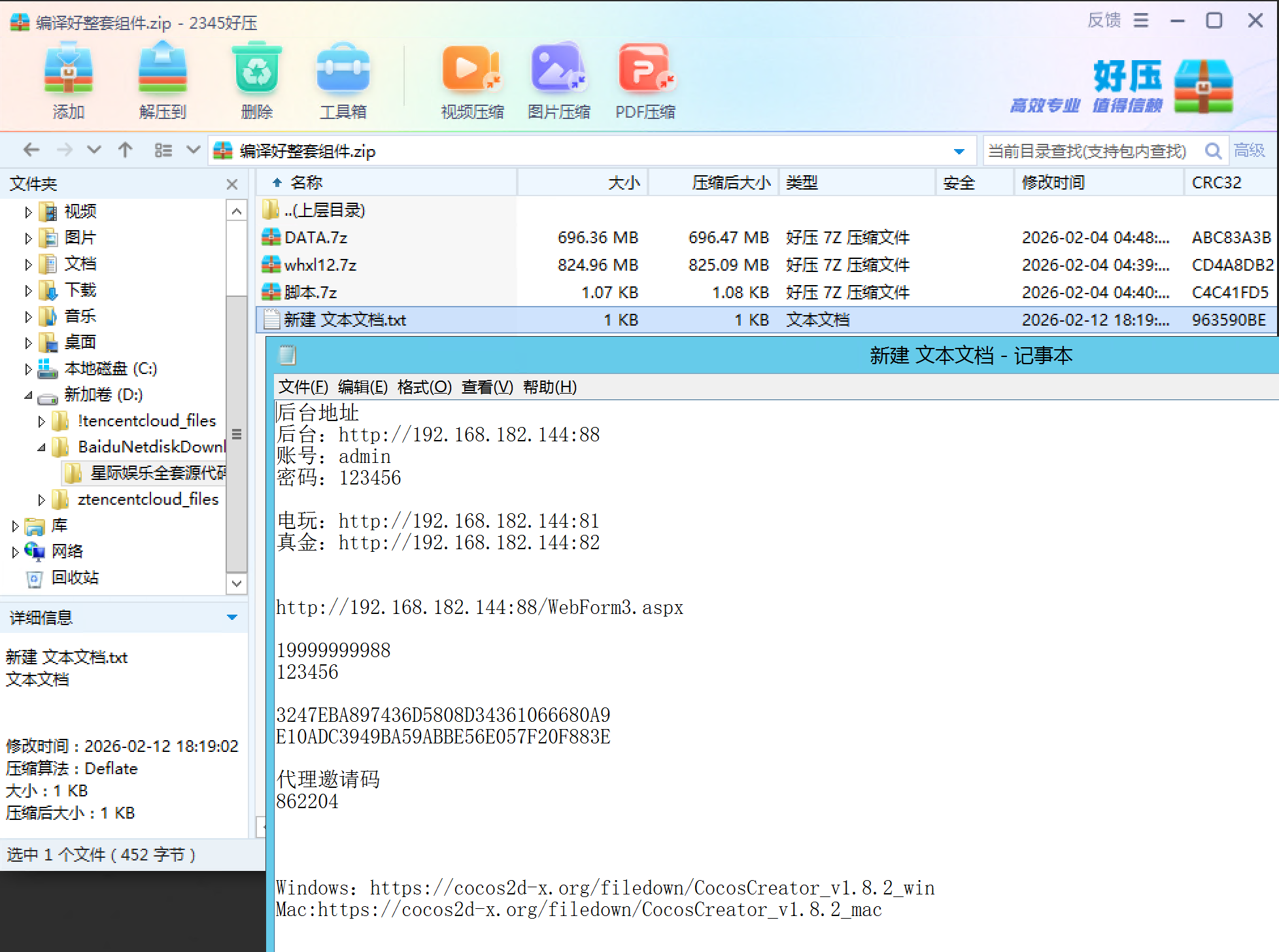This screenshot has width=1279, height=952.
Task: Go forward with the right arrow
Action: coord(64,150)
